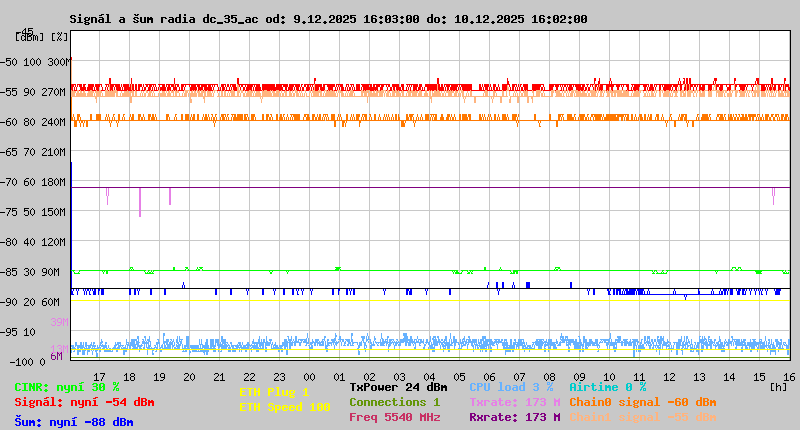Click the '[dBm]' axis unit label
Screen dimensions: 800x430
tap(30, 37)
